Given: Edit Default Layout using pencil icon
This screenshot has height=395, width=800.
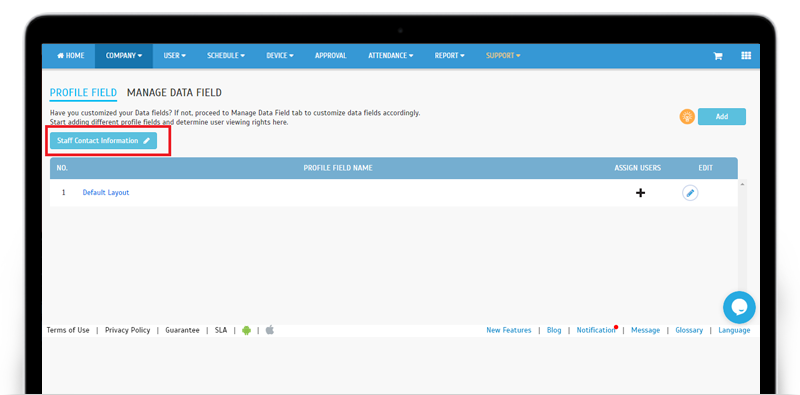Looking at the screenshot, I should 690,193.
